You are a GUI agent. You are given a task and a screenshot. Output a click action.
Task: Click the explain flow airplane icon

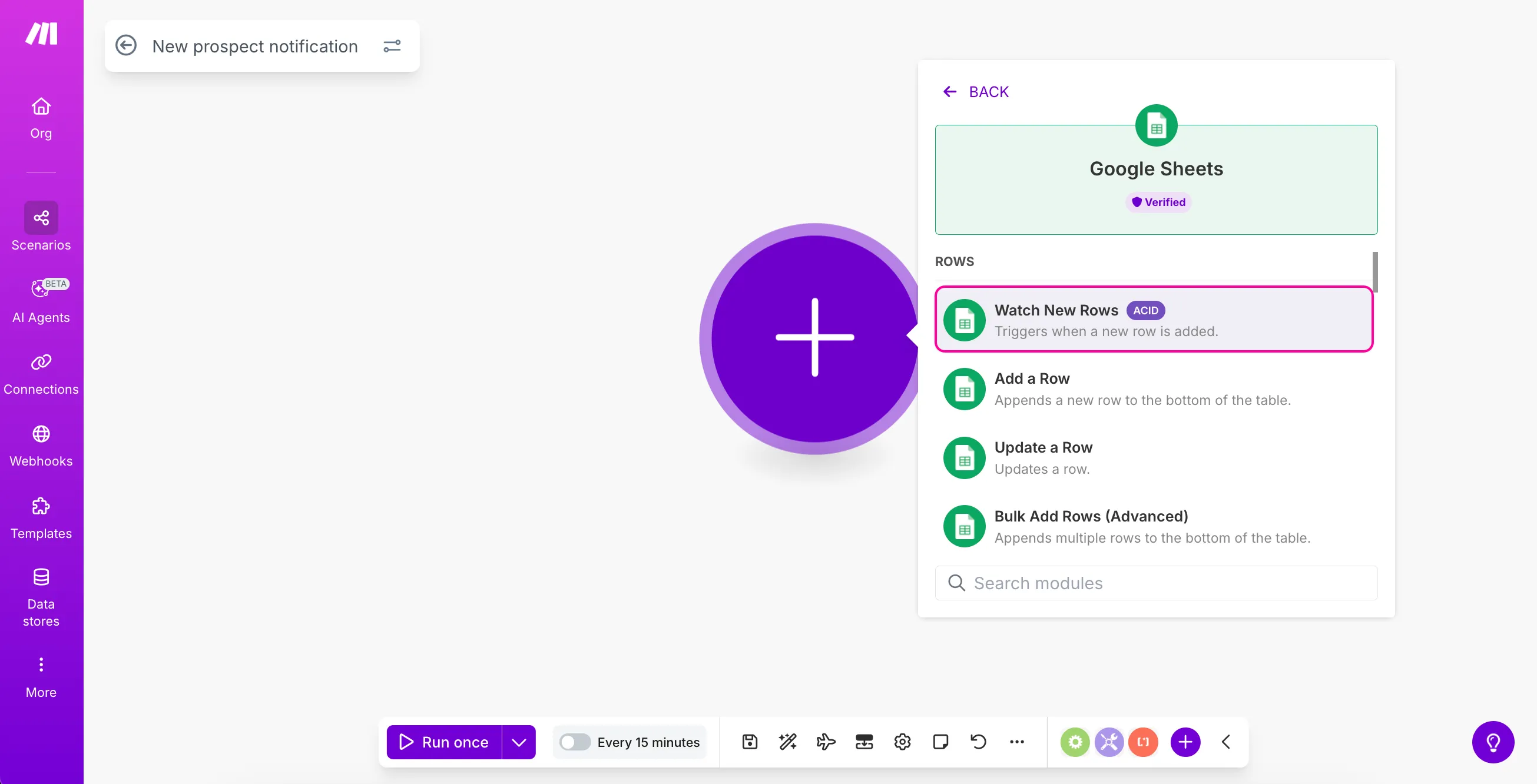point(826,742)
